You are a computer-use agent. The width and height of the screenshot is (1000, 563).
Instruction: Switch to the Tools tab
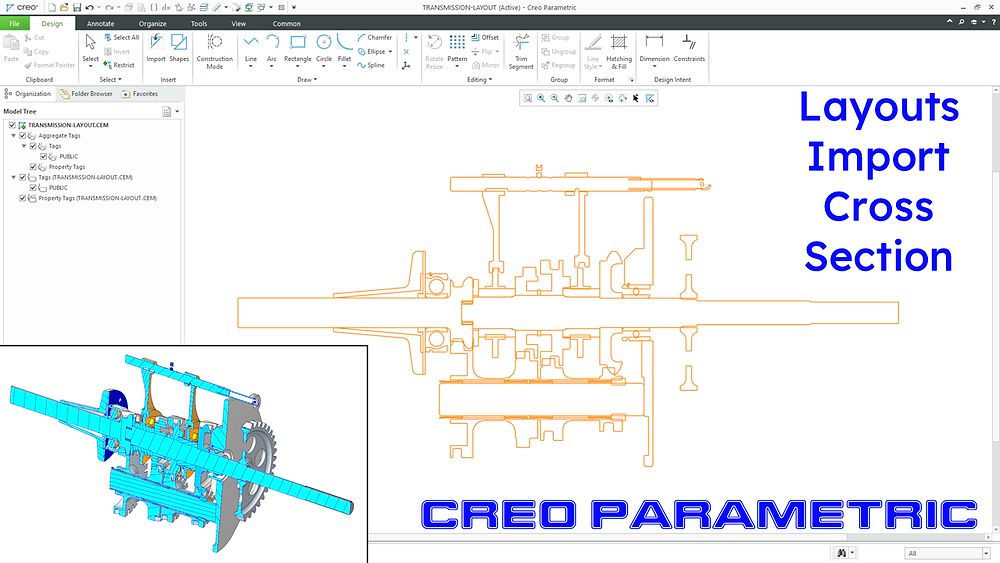(x=199, y=24)
